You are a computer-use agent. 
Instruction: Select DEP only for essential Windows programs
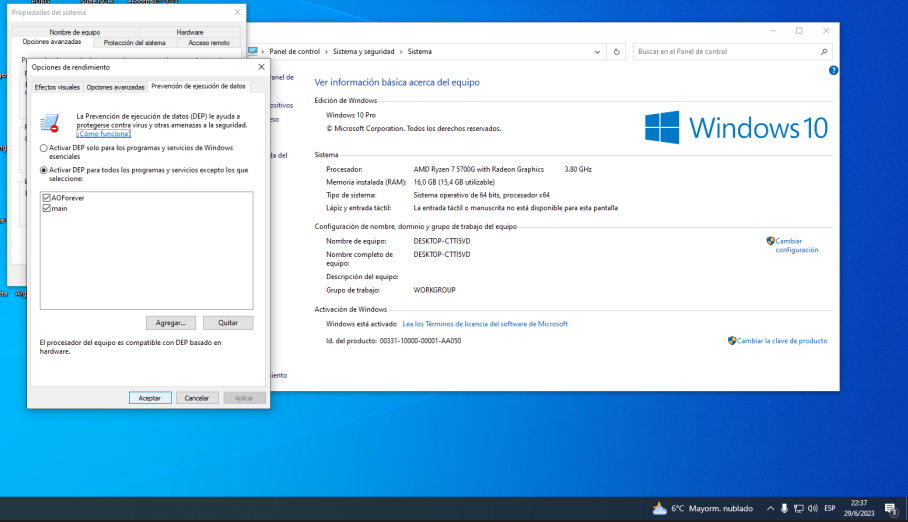(44, 148)
